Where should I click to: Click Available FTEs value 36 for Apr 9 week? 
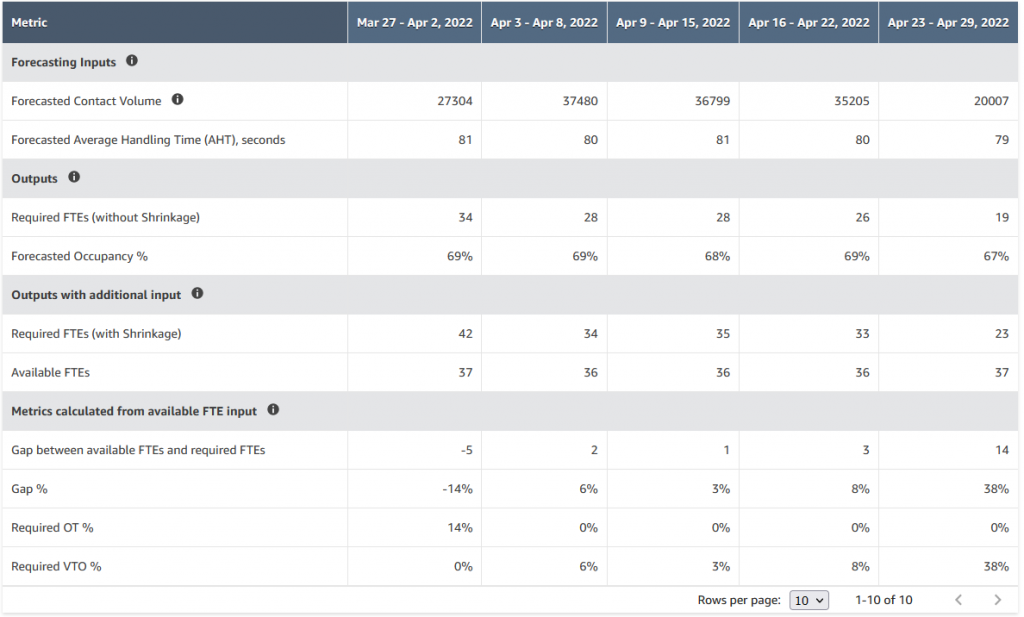coord(722,372)
